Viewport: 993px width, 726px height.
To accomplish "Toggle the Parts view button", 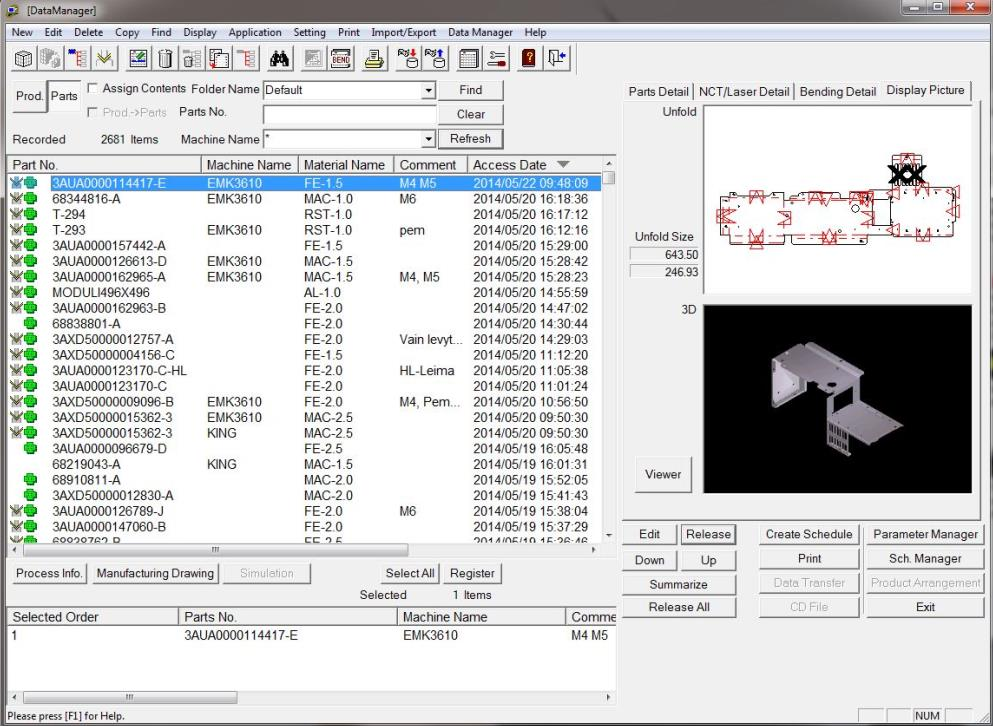I will 64,96.
